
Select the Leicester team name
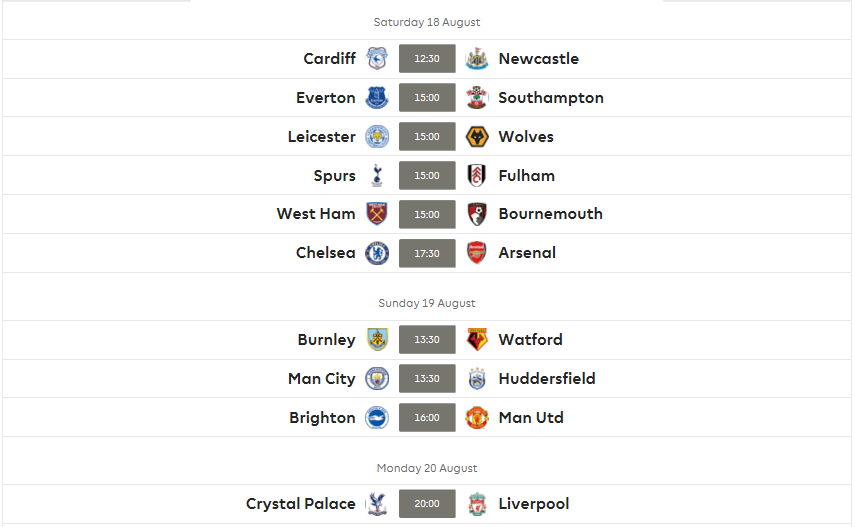point(322,136)
